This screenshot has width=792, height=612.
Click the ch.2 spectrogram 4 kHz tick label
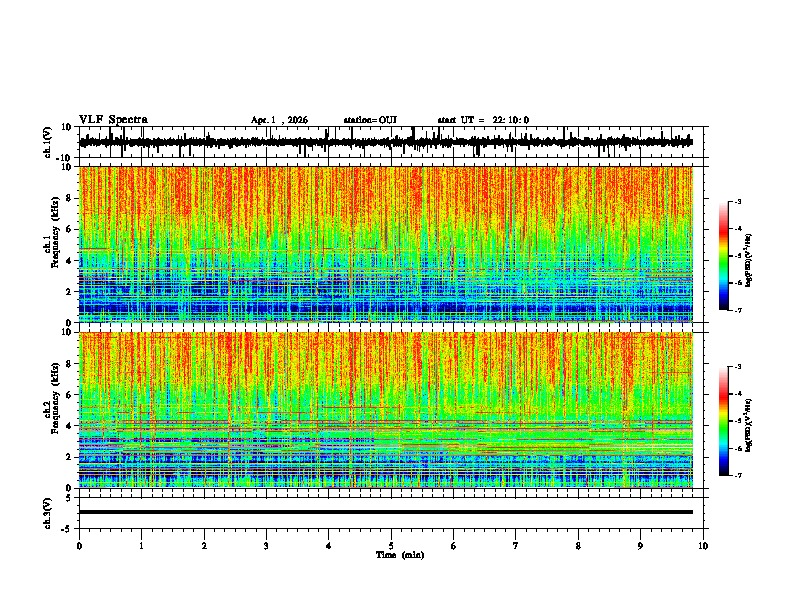(69, 426)
